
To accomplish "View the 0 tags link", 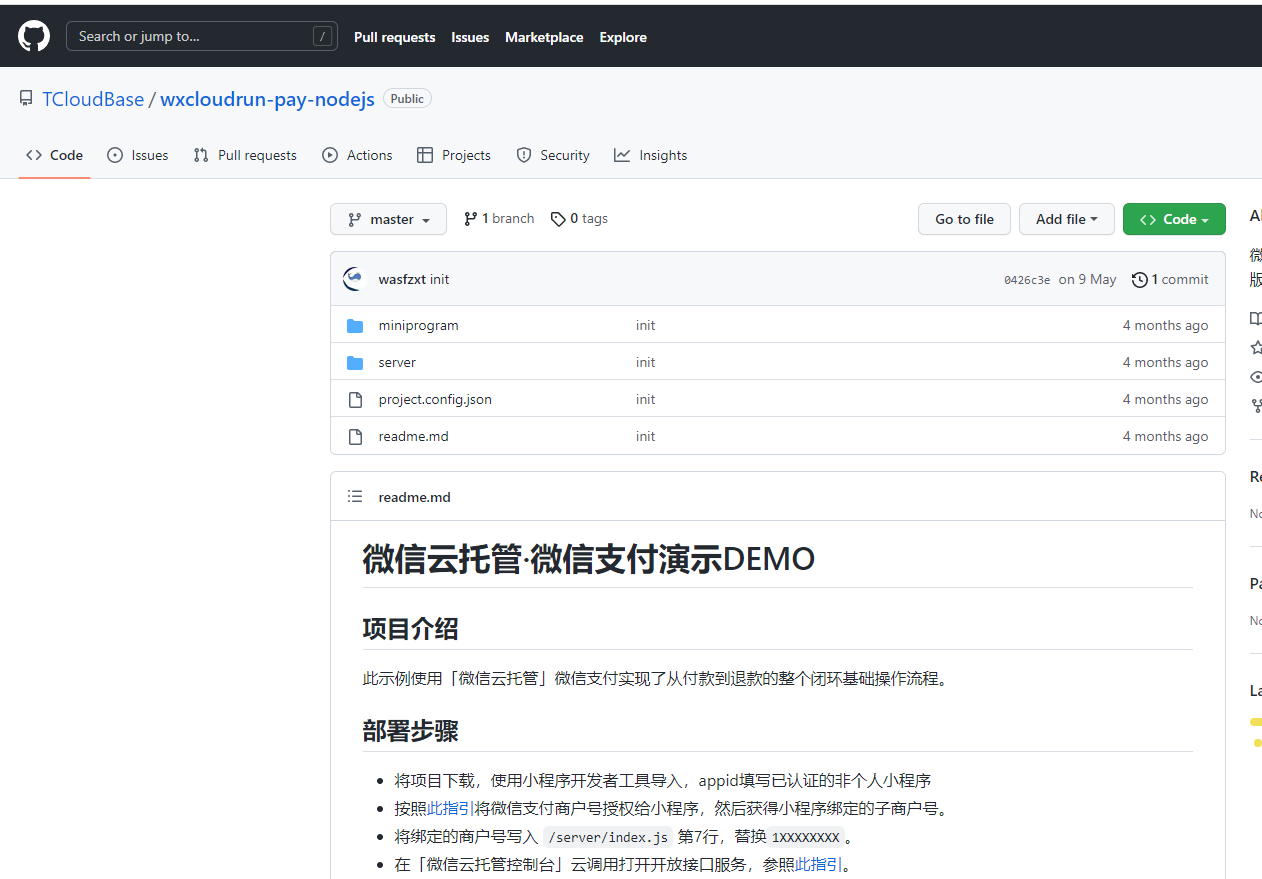I will [x=579, y=219].
